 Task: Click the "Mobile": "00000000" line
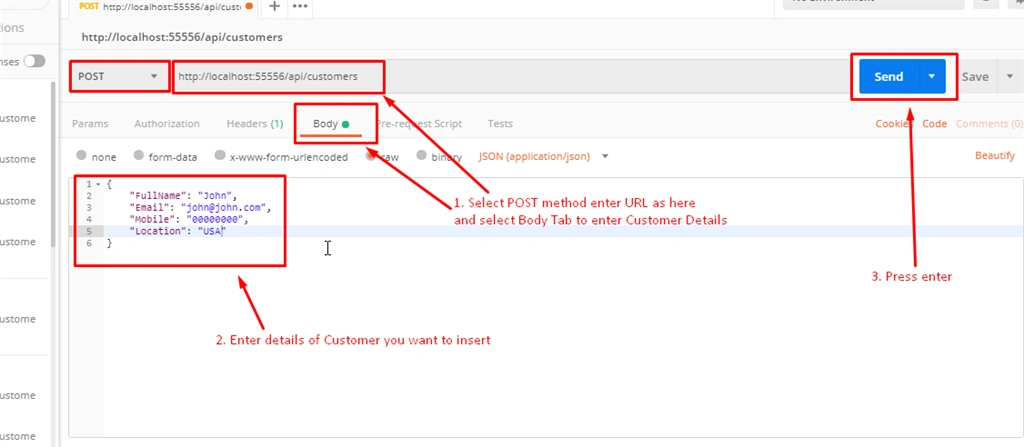189,219
